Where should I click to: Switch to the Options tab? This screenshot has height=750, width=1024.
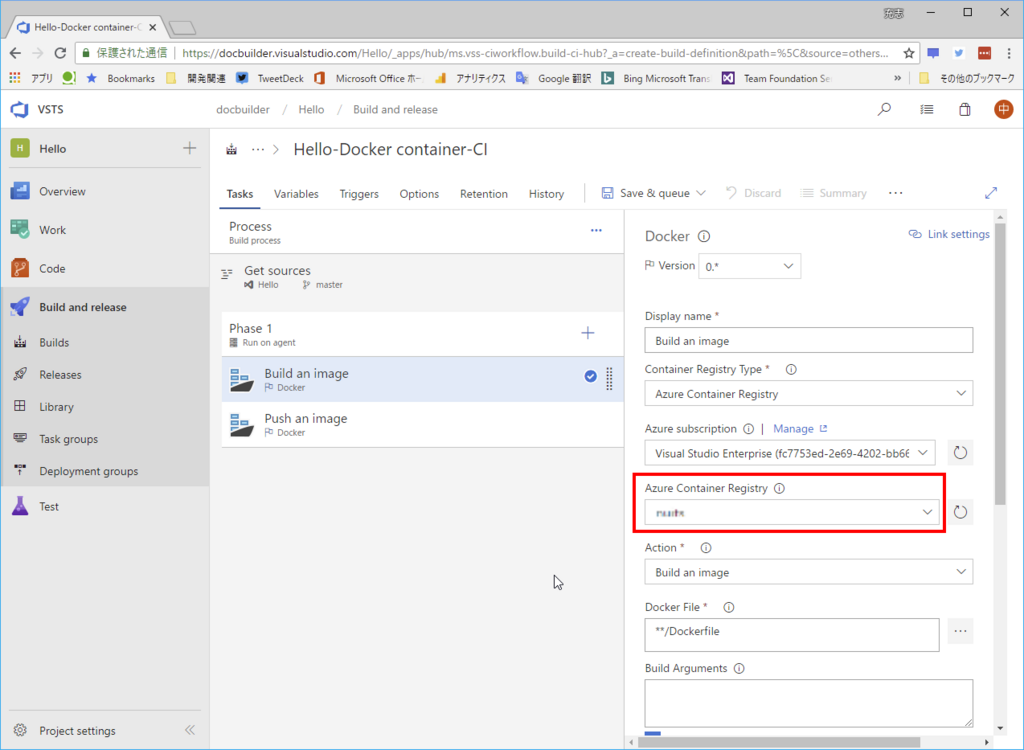tap(419, 194)
